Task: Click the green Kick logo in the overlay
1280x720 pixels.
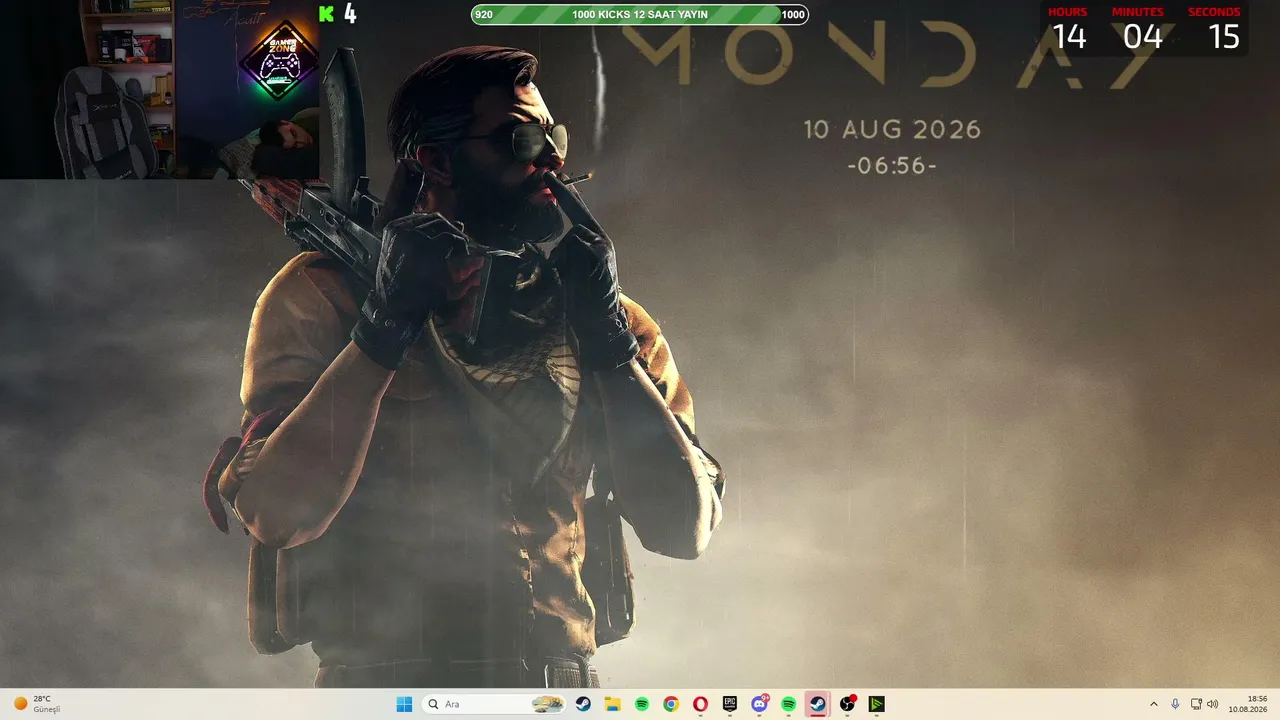Action: pyautogui.click(x=326, y=13)
